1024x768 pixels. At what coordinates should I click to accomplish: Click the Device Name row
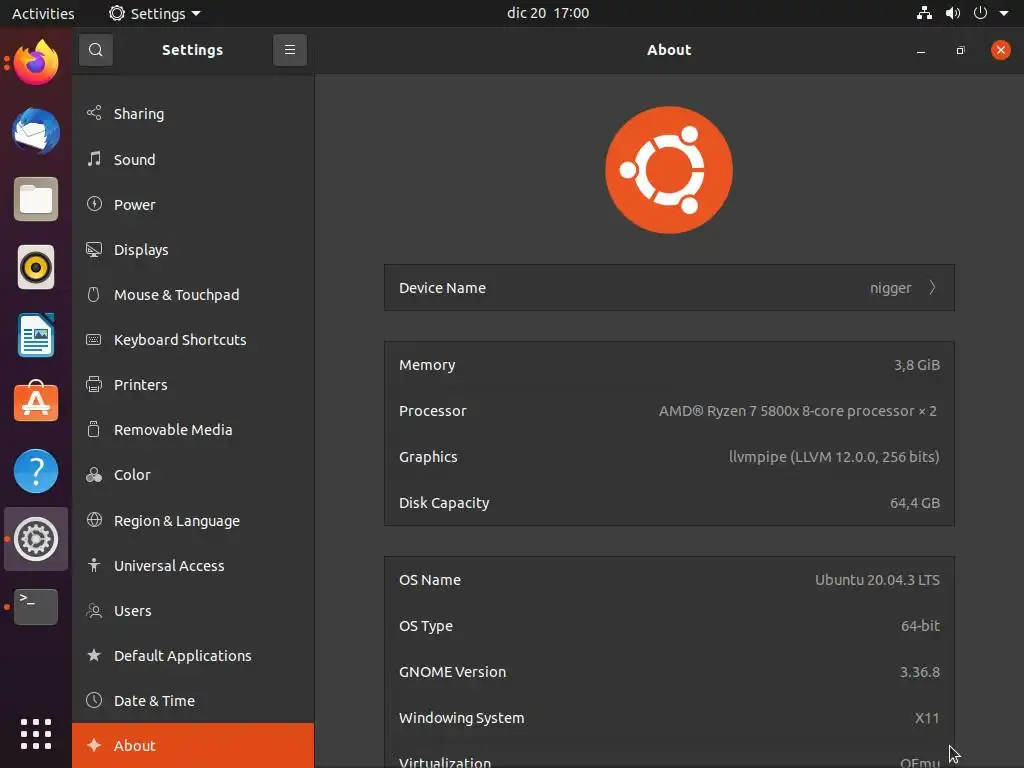point(669,287)
